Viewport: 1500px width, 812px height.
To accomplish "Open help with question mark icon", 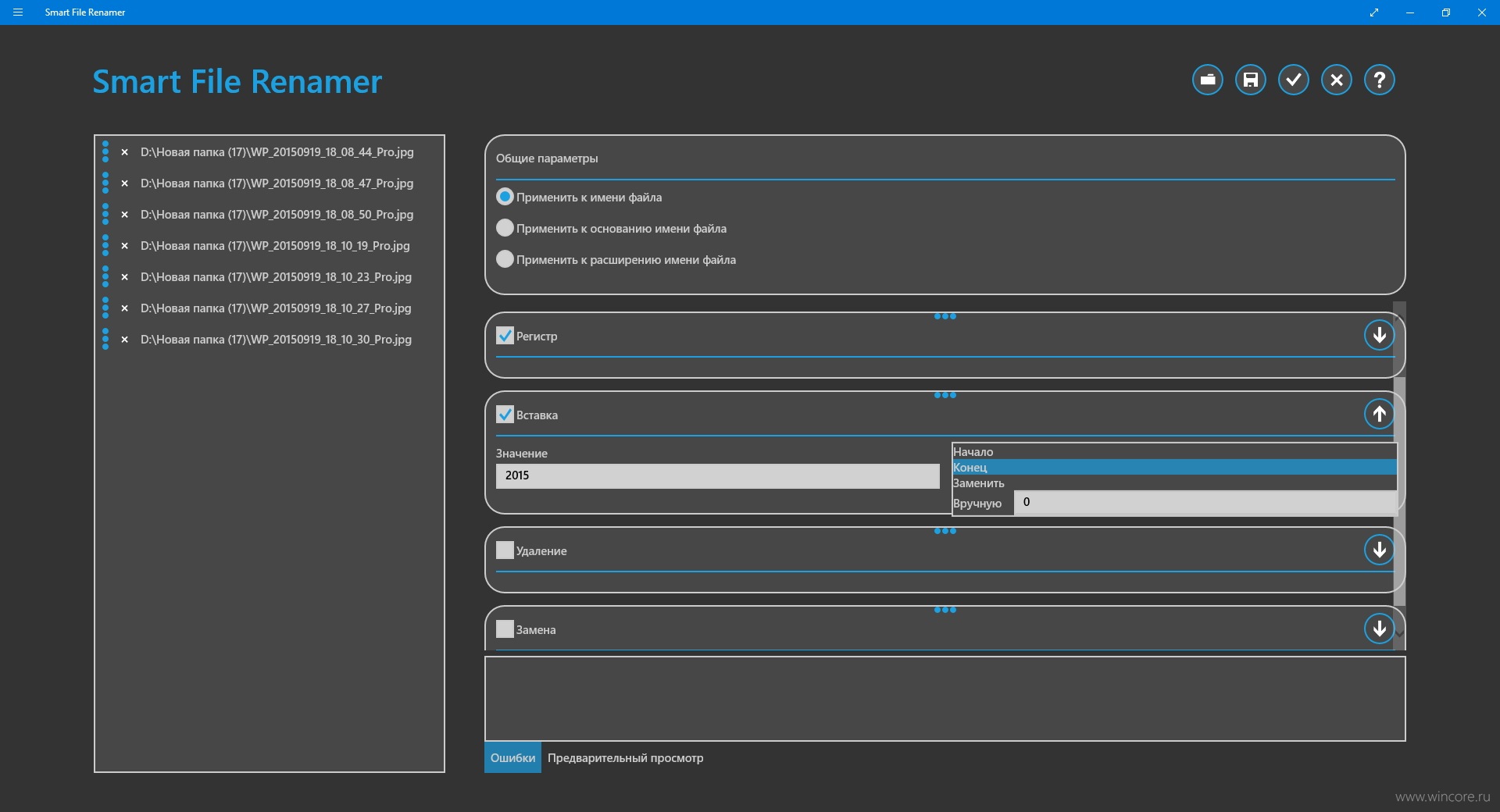I will pos(1380,80).
